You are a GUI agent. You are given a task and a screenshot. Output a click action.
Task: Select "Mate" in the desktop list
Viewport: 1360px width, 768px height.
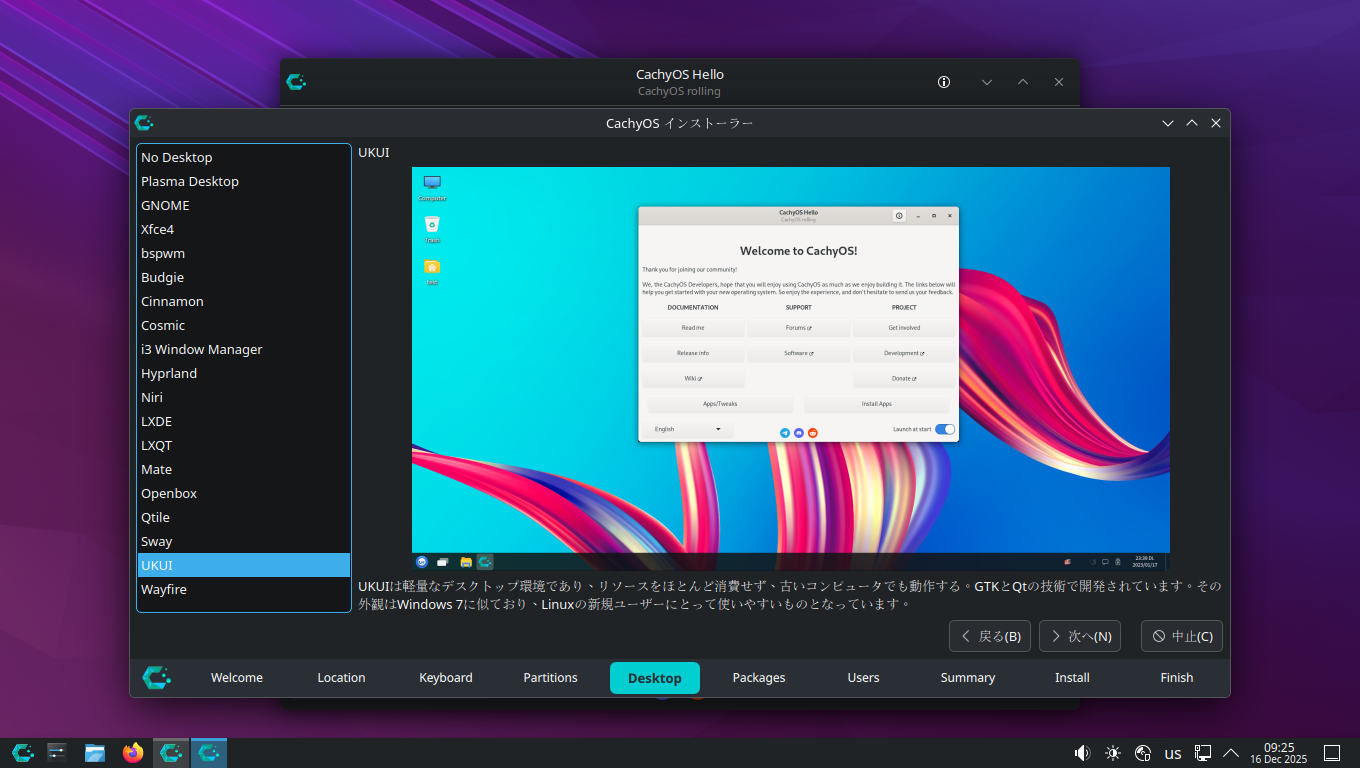(244, 469)
